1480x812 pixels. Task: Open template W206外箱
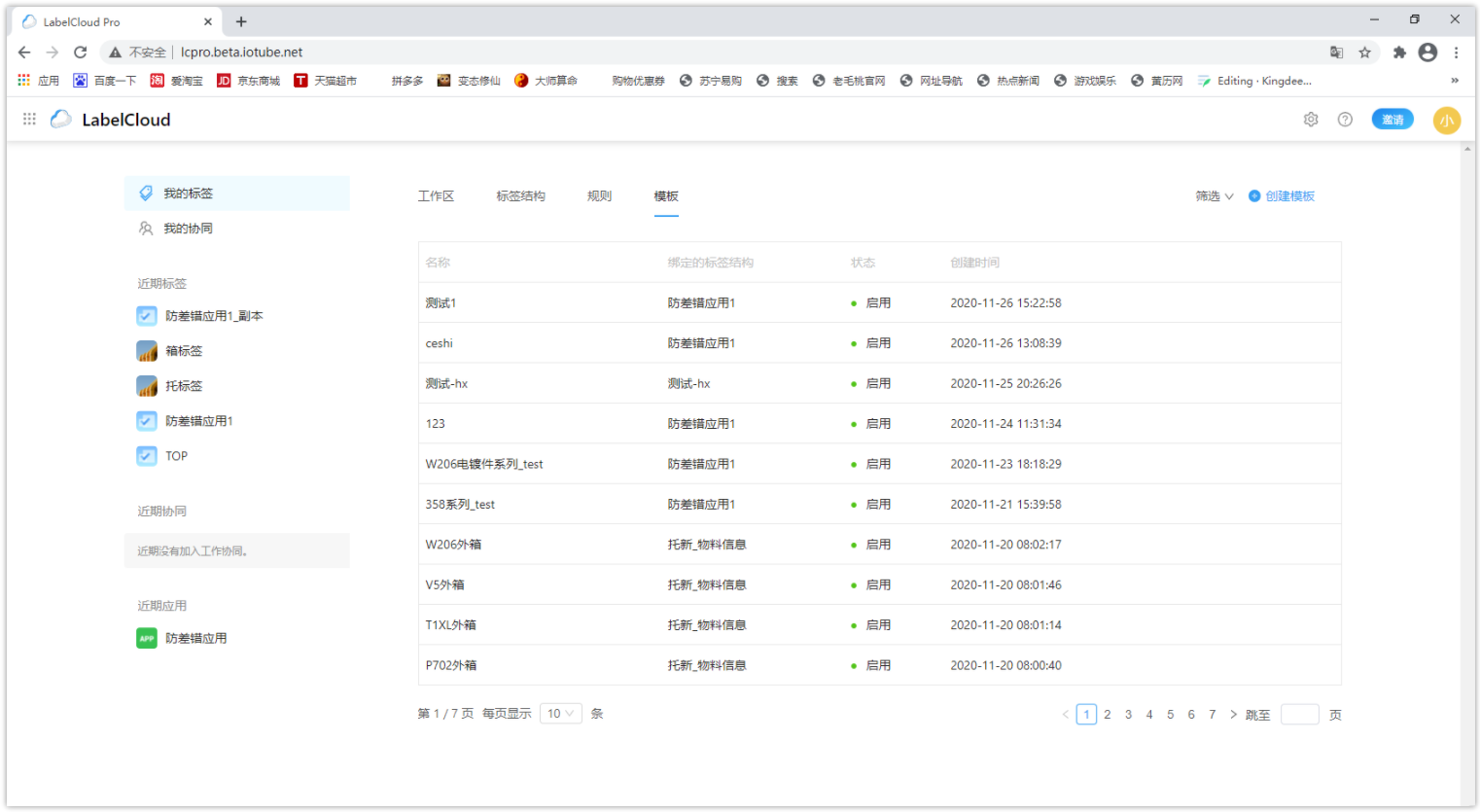[453, 545]
